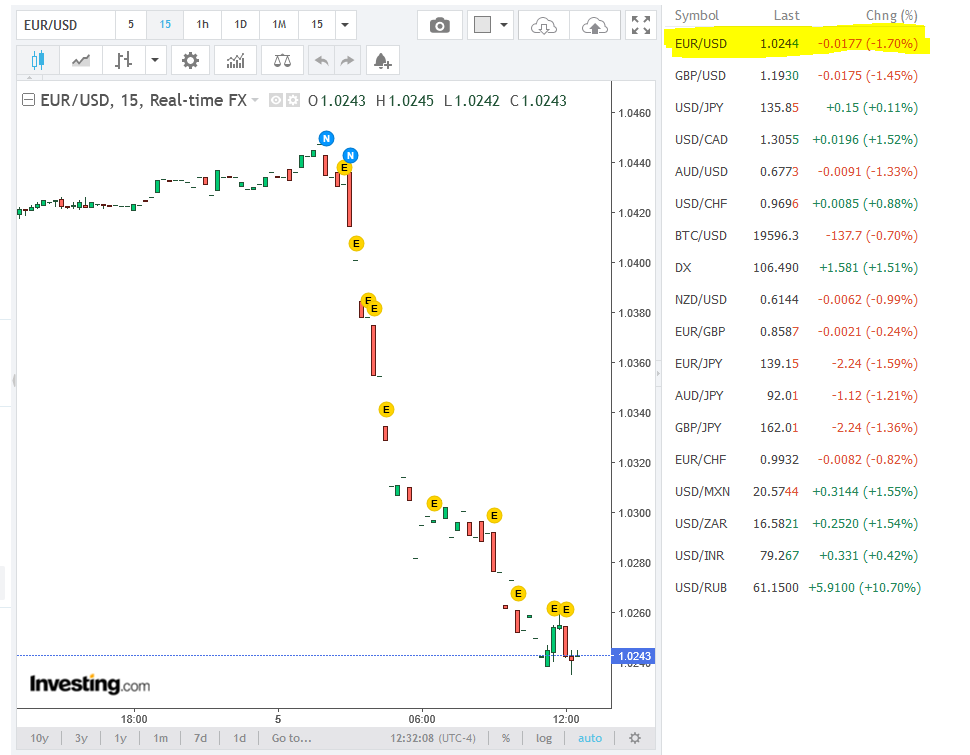The height and width of the screenshot is (755, 970).
Task: Select EUR/USD row in watchlist
Action: 796,43
